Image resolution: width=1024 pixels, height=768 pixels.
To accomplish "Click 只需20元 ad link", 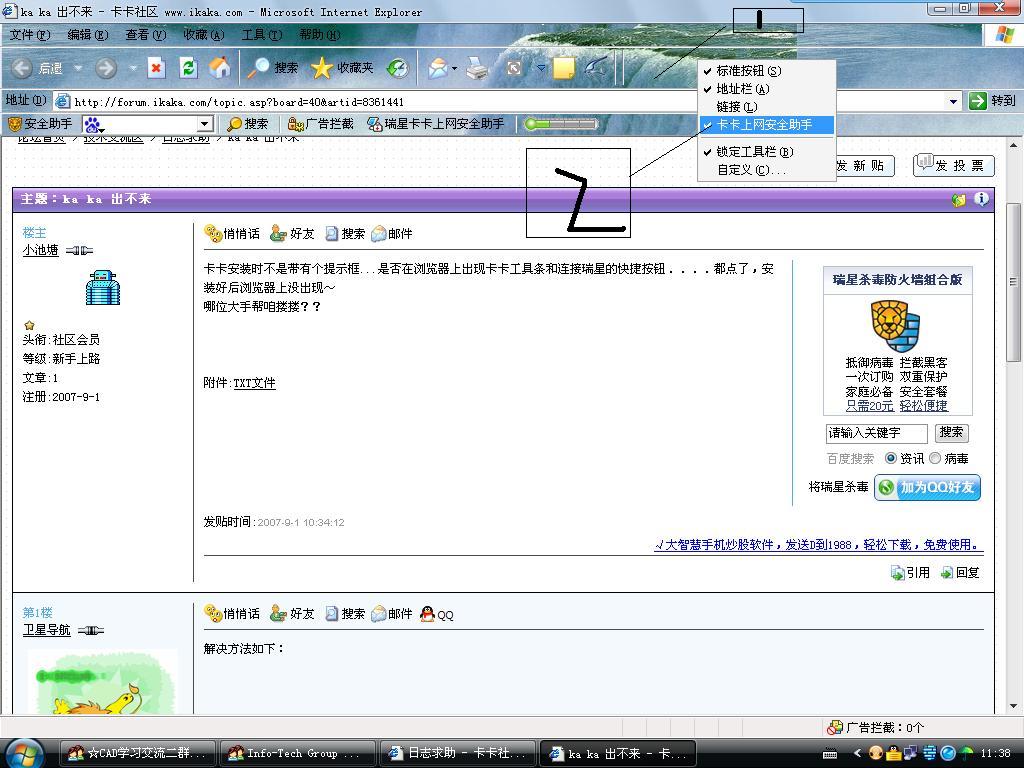I will click(869, 406).
